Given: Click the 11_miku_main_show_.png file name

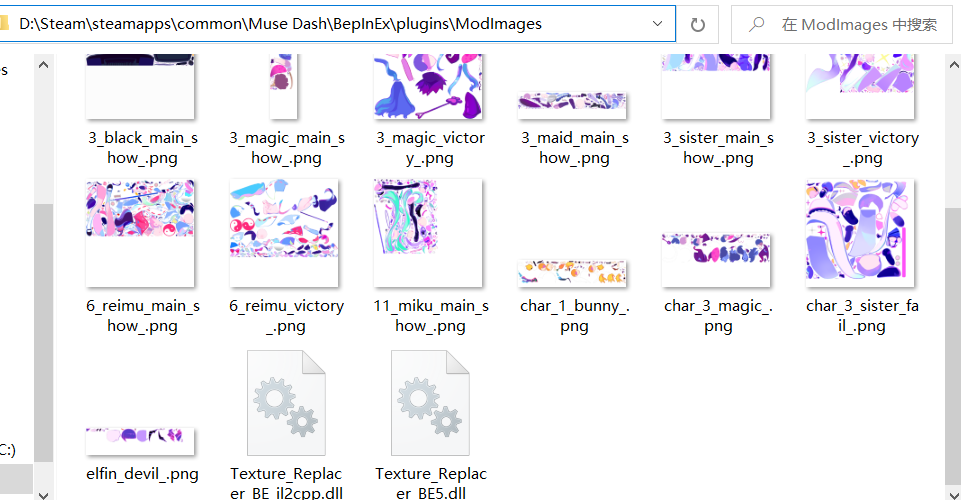Looking at the screenshot, I should (430, 316).
